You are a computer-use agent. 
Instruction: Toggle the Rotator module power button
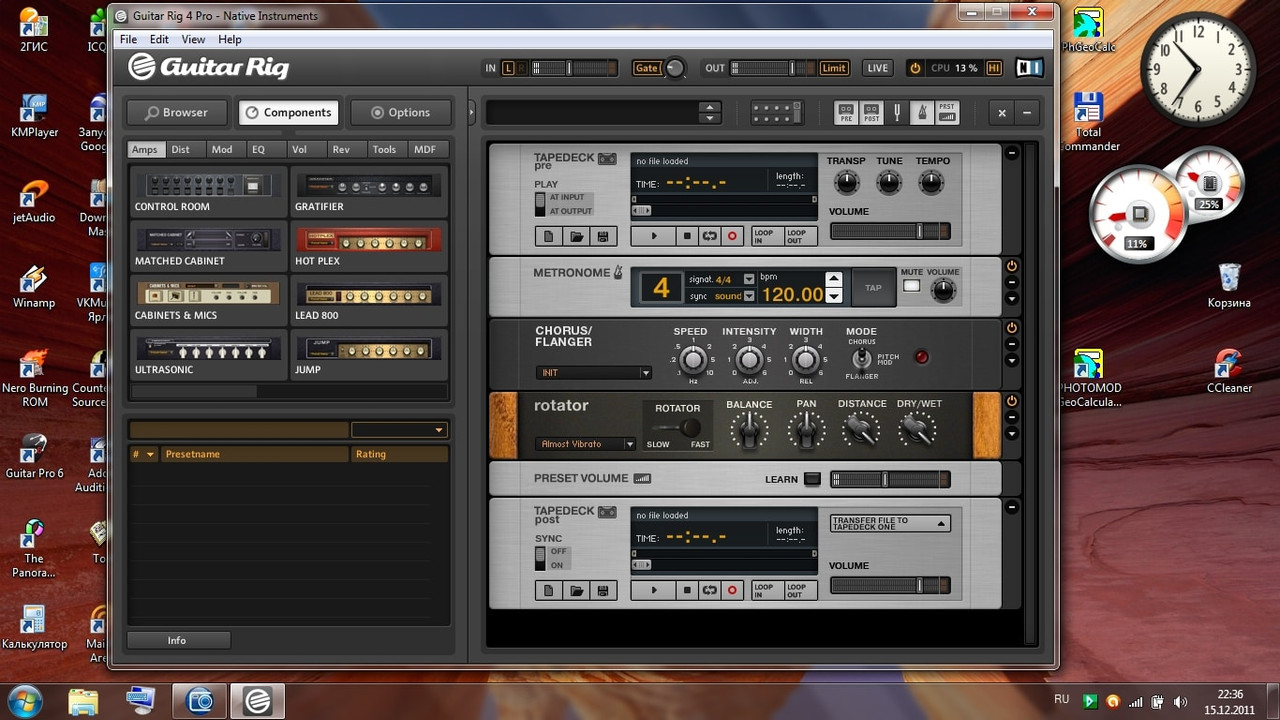[x=1012, y=401]
